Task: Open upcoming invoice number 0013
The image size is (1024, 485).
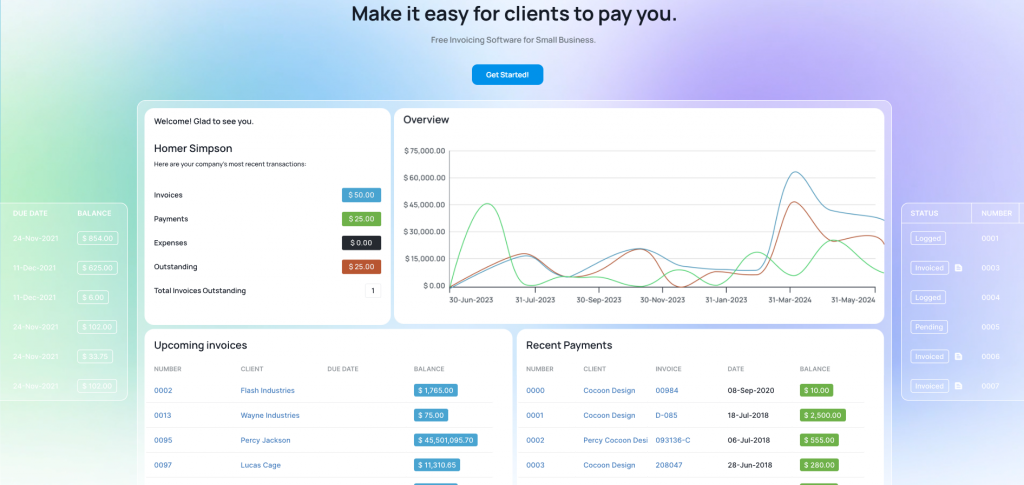Action: tap(163, 415)
